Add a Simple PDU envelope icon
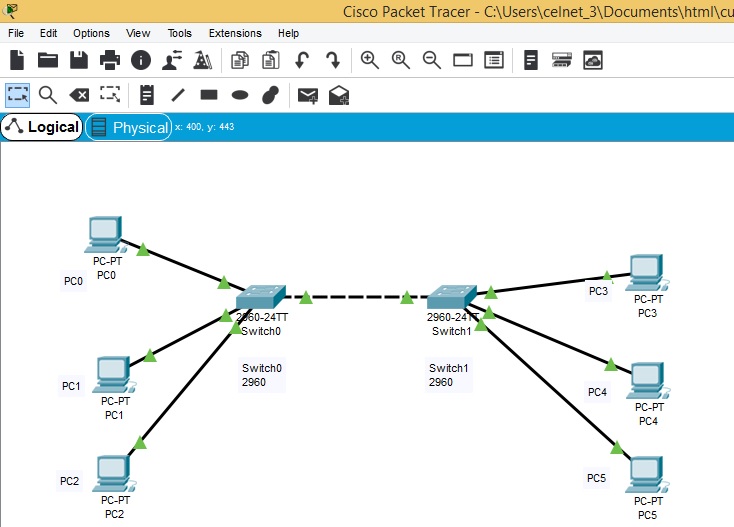734x527 pixels. point(308,95)
